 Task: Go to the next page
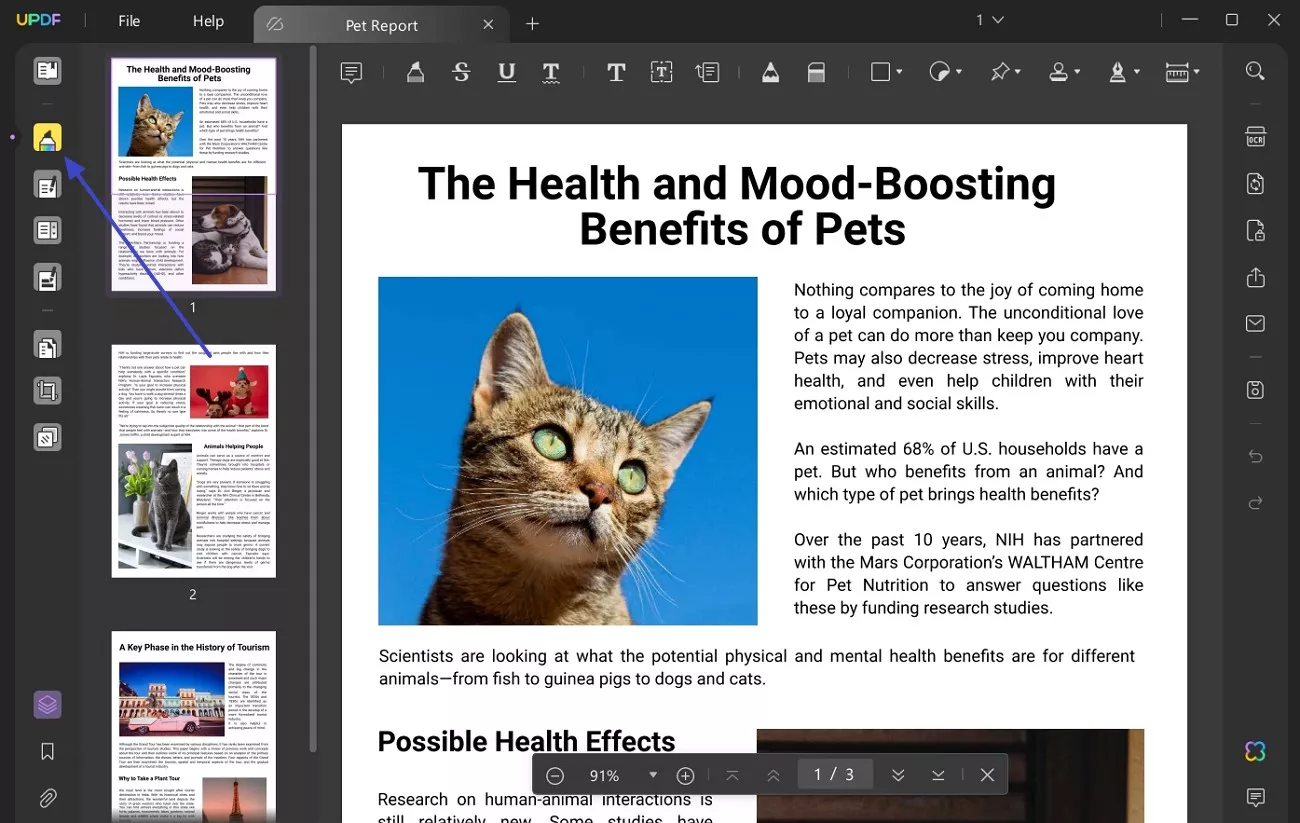click(898, 775)
